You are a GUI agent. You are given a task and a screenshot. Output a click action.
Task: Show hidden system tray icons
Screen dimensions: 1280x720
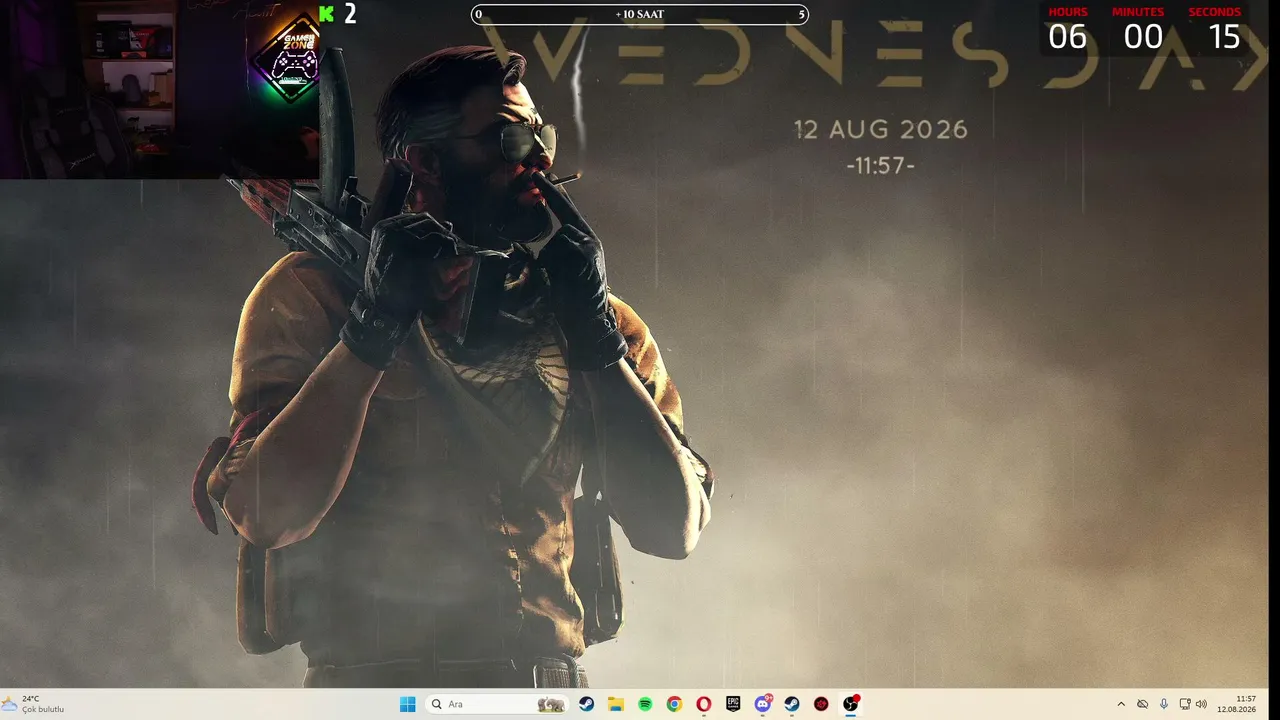pyautogui.click(x=1121, y=704)
